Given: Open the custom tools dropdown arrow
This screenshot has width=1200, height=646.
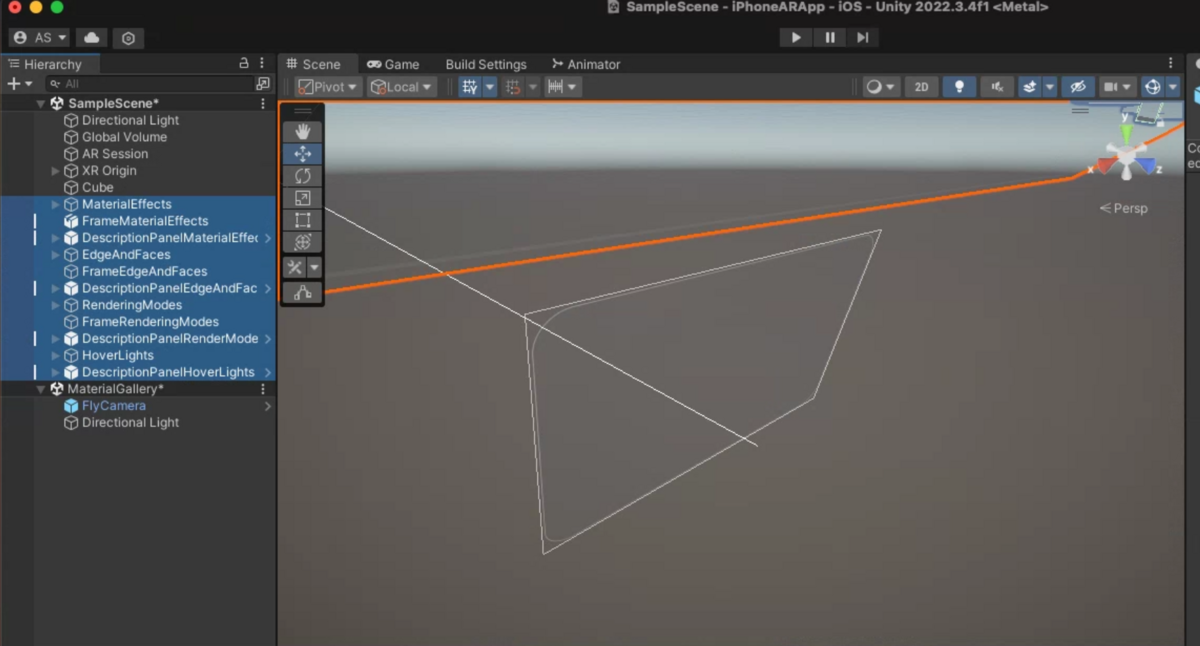Looking at the screenshot, I should click(x=314, y=267).
